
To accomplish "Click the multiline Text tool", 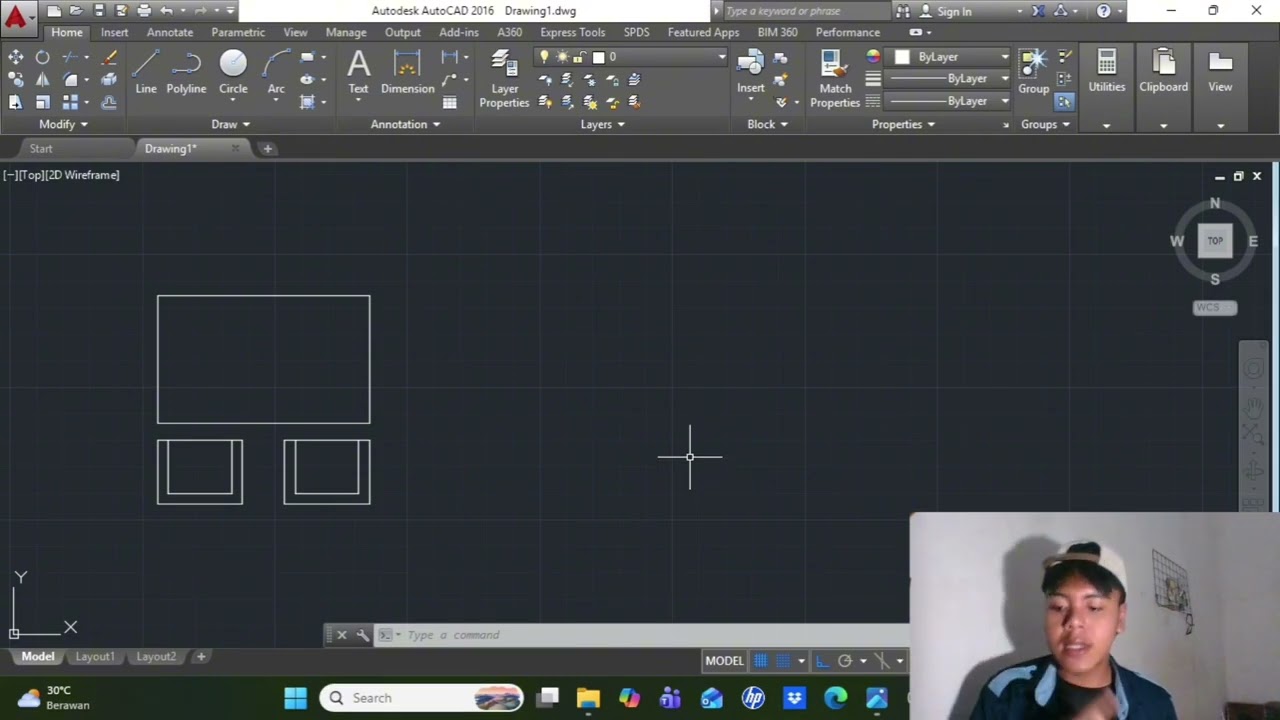I will tap(358, 73).
